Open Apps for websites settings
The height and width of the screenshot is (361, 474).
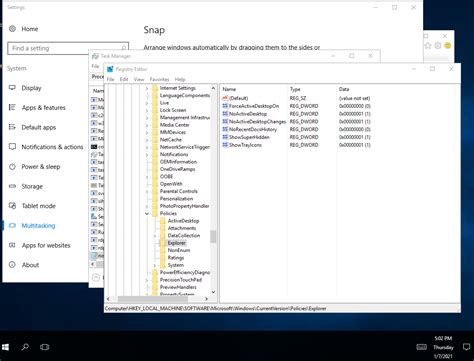pyautogui.click(x=46, y=245)
